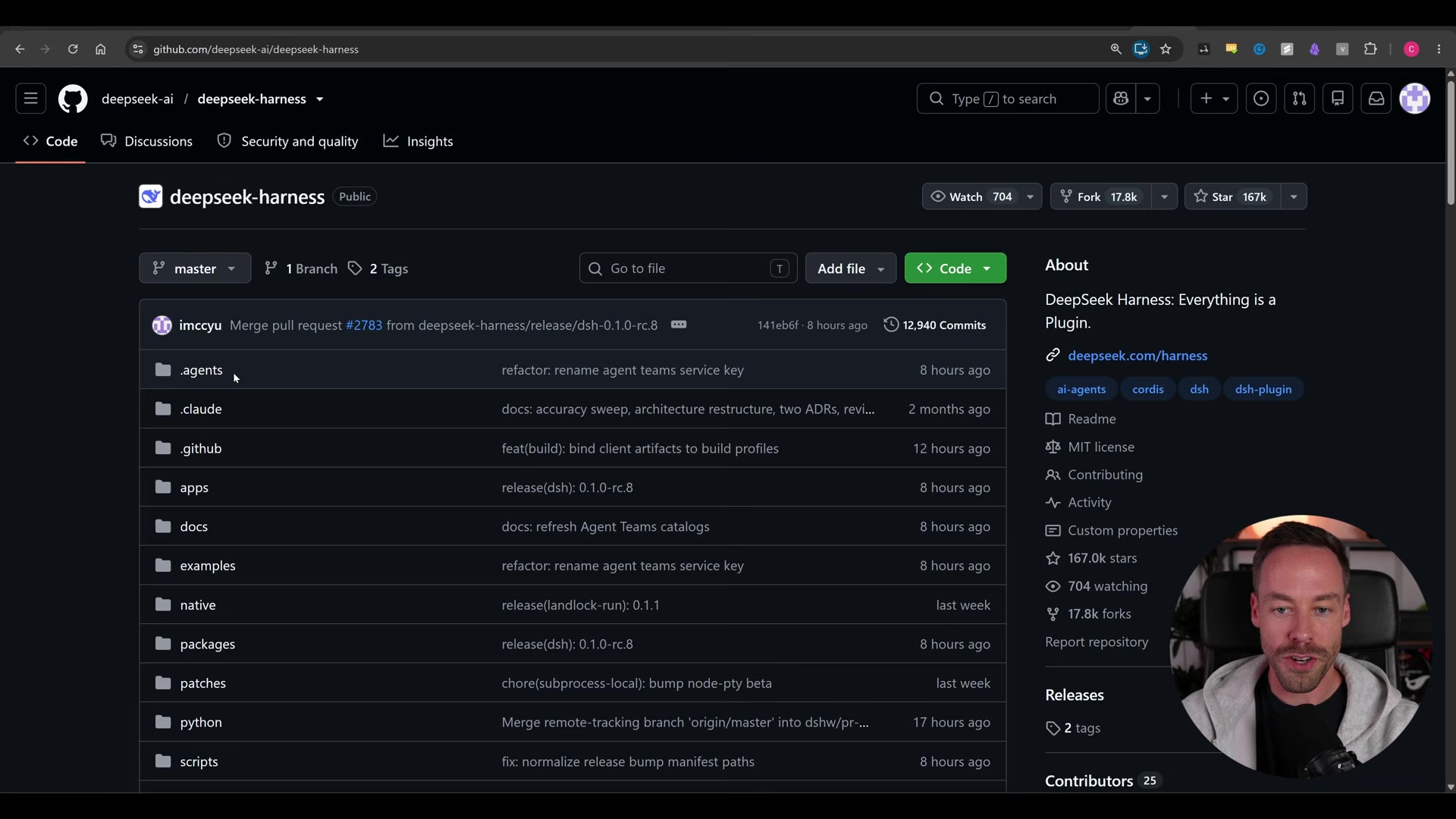Viewport: 1456px width, 819px height.
Task: Open the Copilot chat icon
Action: [1121, 99]
